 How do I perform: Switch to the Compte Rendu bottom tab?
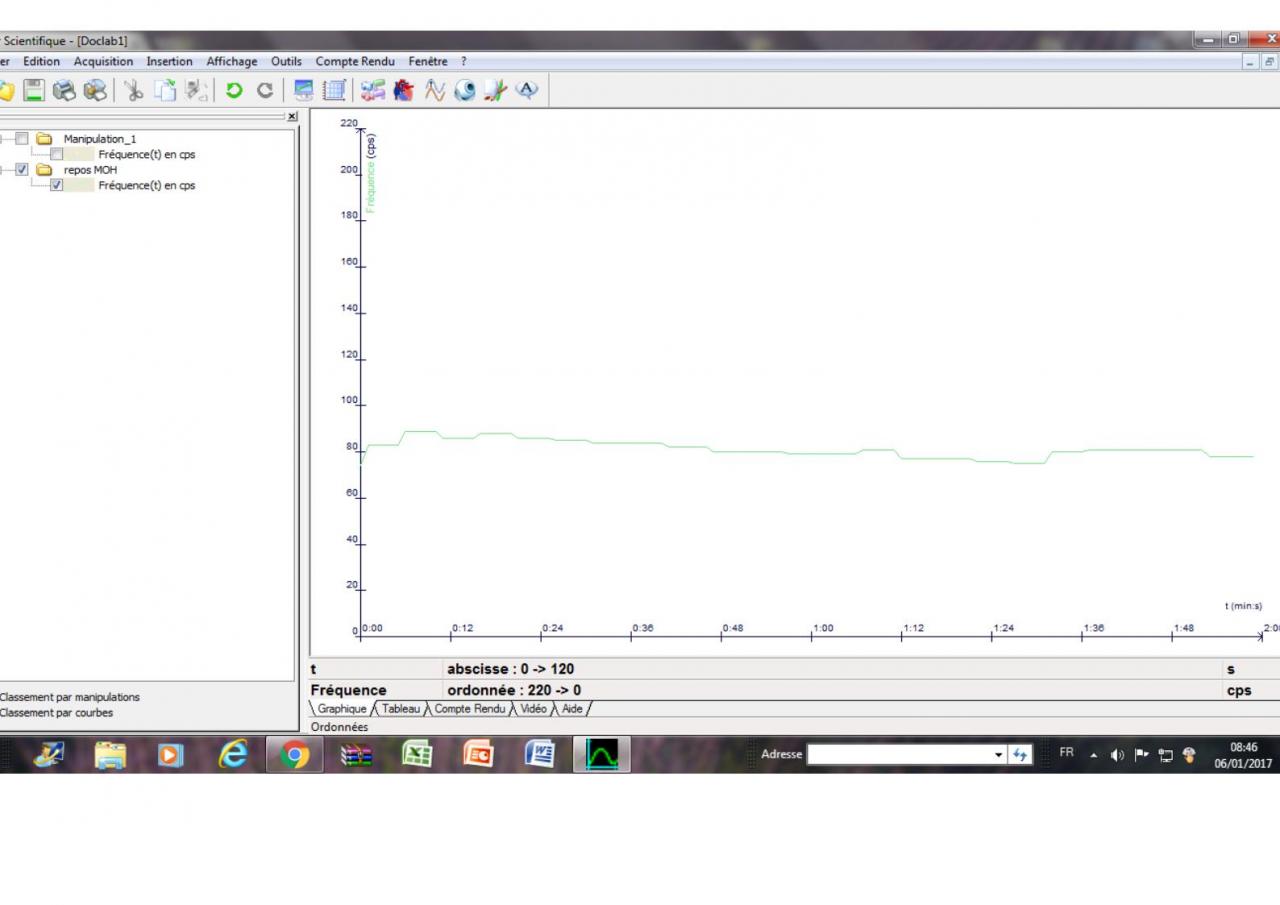[x=470, y=709]
